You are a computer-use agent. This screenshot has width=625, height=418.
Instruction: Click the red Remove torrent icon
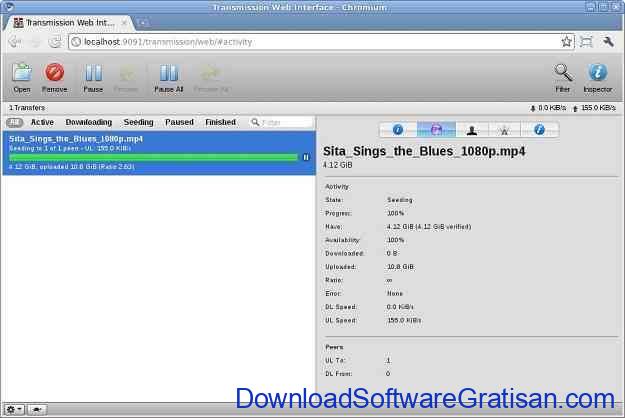[x=54, y=73]
